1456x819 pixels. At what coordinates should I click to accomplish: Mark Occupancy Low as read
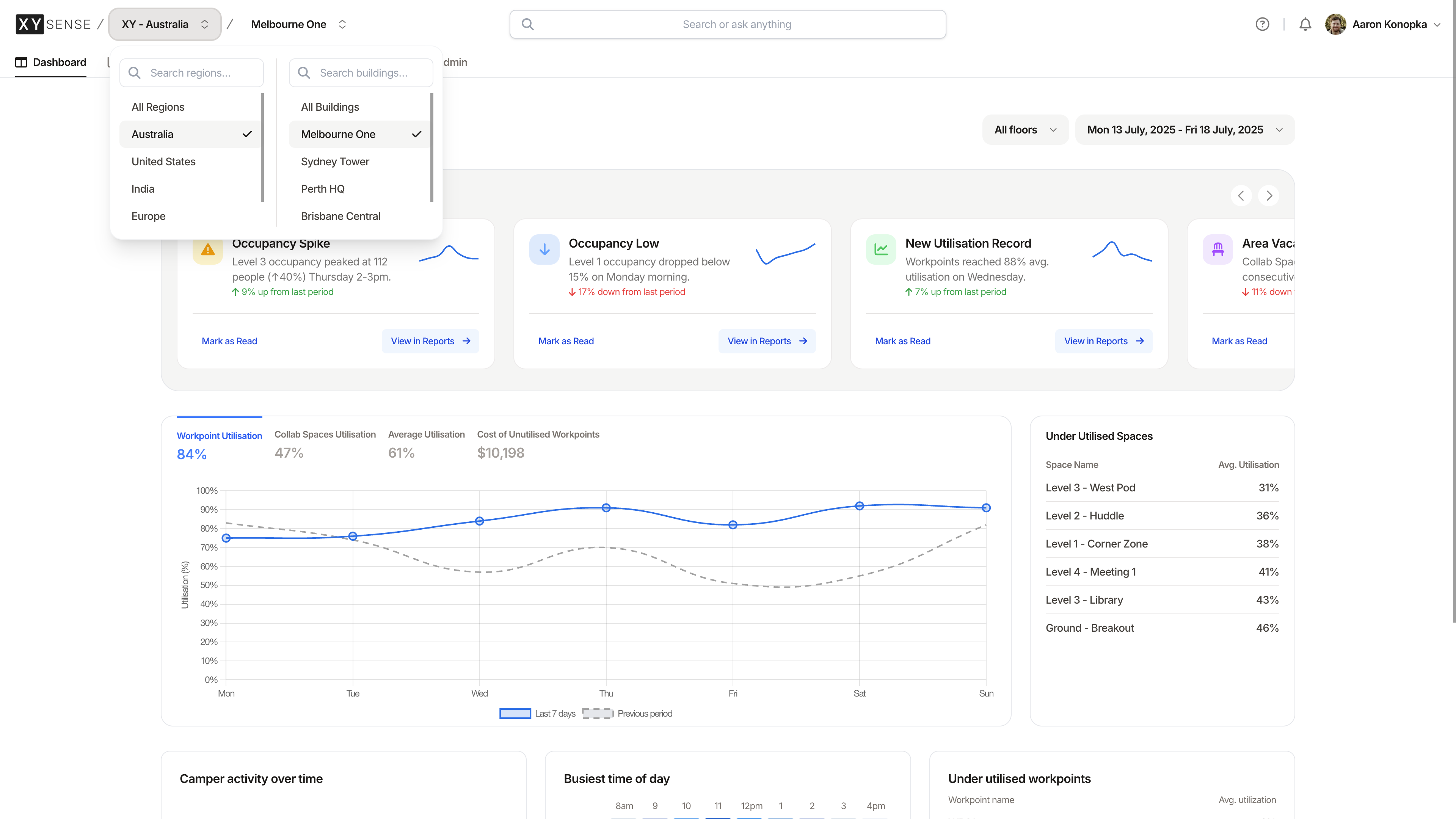(x=566, y=341)
